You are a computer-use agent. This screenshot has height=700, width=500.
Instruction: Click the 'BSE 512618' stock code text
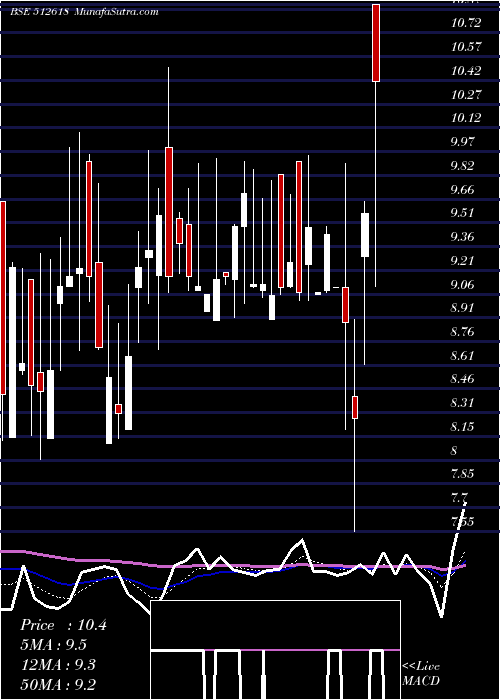pyautogui.click(x=39, y=12)
